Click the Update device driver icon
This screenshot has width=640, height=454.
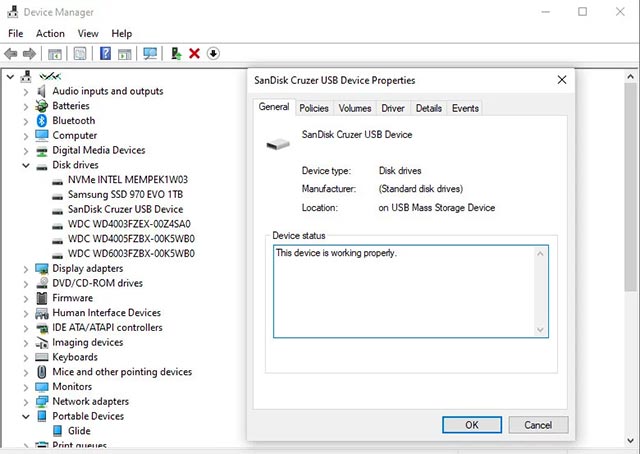click(x=176, y=53)
